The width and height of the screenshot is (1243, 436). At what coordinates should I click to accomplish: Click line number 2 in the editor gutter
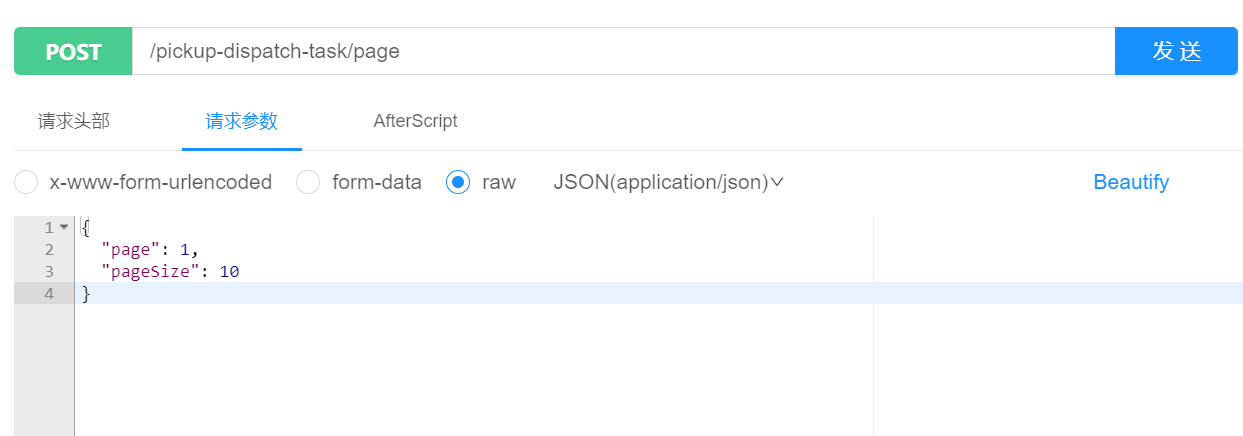point(49,249)
